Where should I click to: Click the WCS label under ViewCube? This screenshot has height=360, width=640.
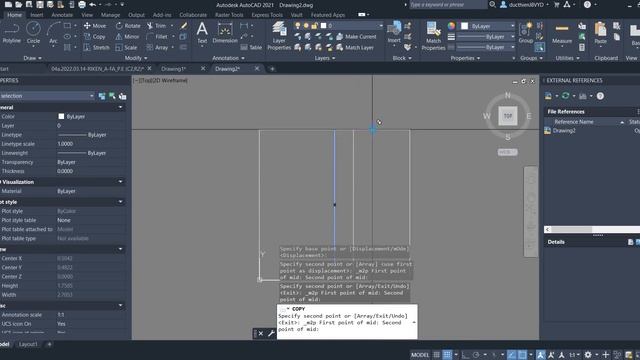point(507,152)
